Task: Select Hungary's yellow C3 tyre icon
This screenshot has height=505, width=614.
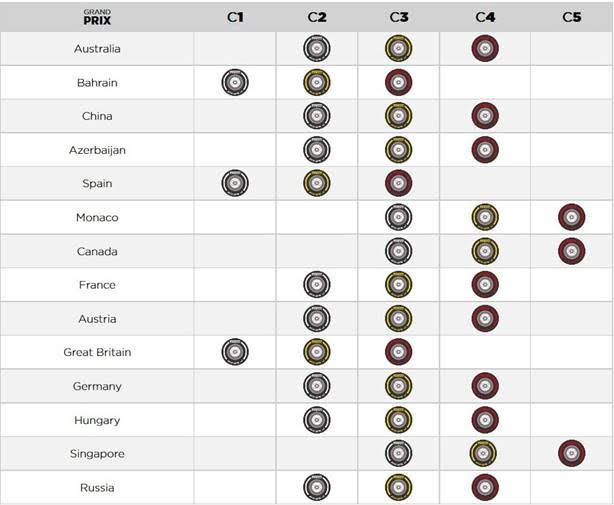Action: pos(399,420)
